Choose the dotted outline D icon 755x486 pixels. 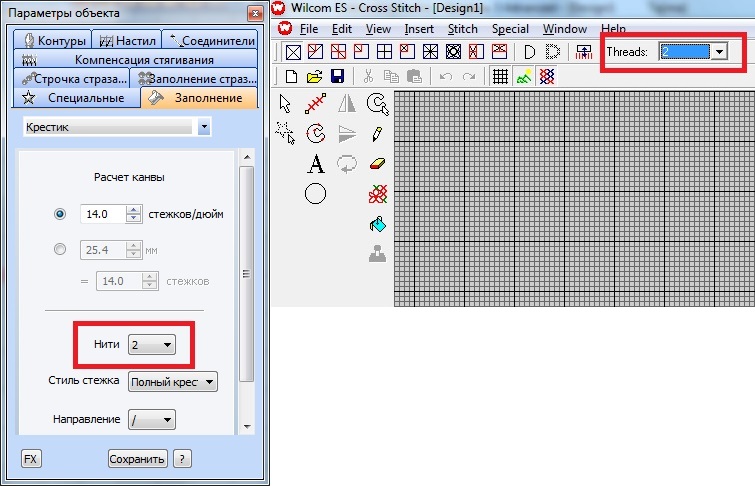553,52
